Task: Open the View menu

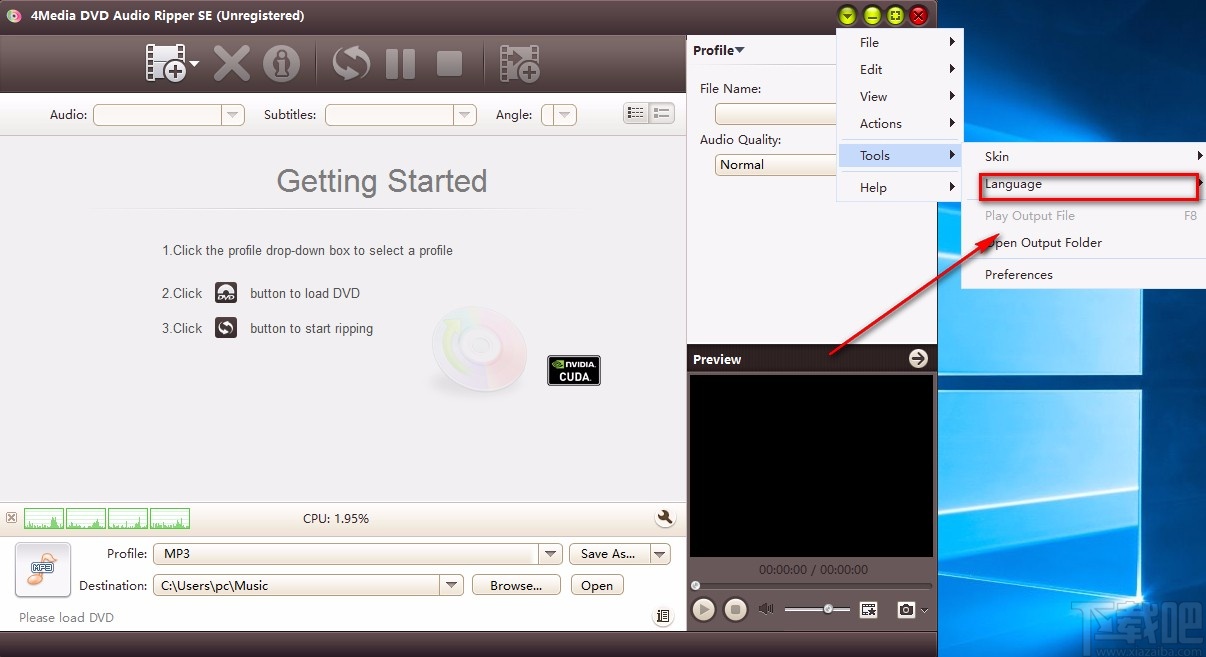Action: (898, 96)
